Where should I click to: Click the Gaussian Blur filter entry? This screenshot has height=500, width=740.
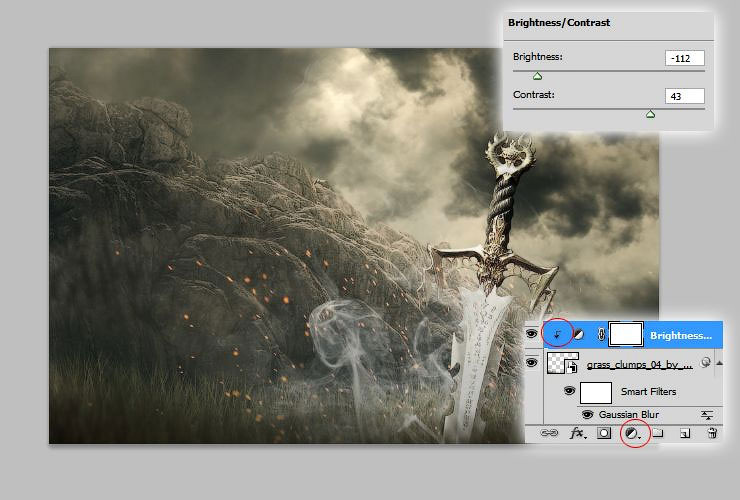(x=629, y=415)
